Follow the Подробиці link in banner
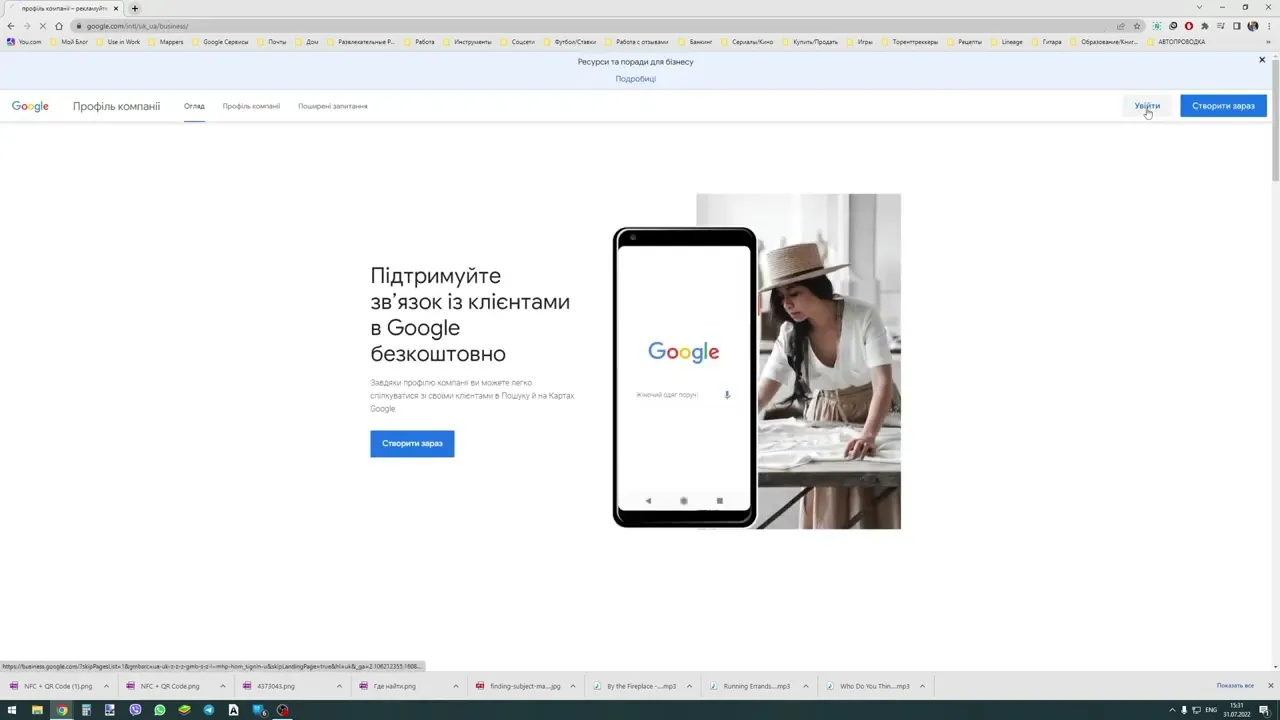Screen dimensions: 1280x720 [636, 79]
